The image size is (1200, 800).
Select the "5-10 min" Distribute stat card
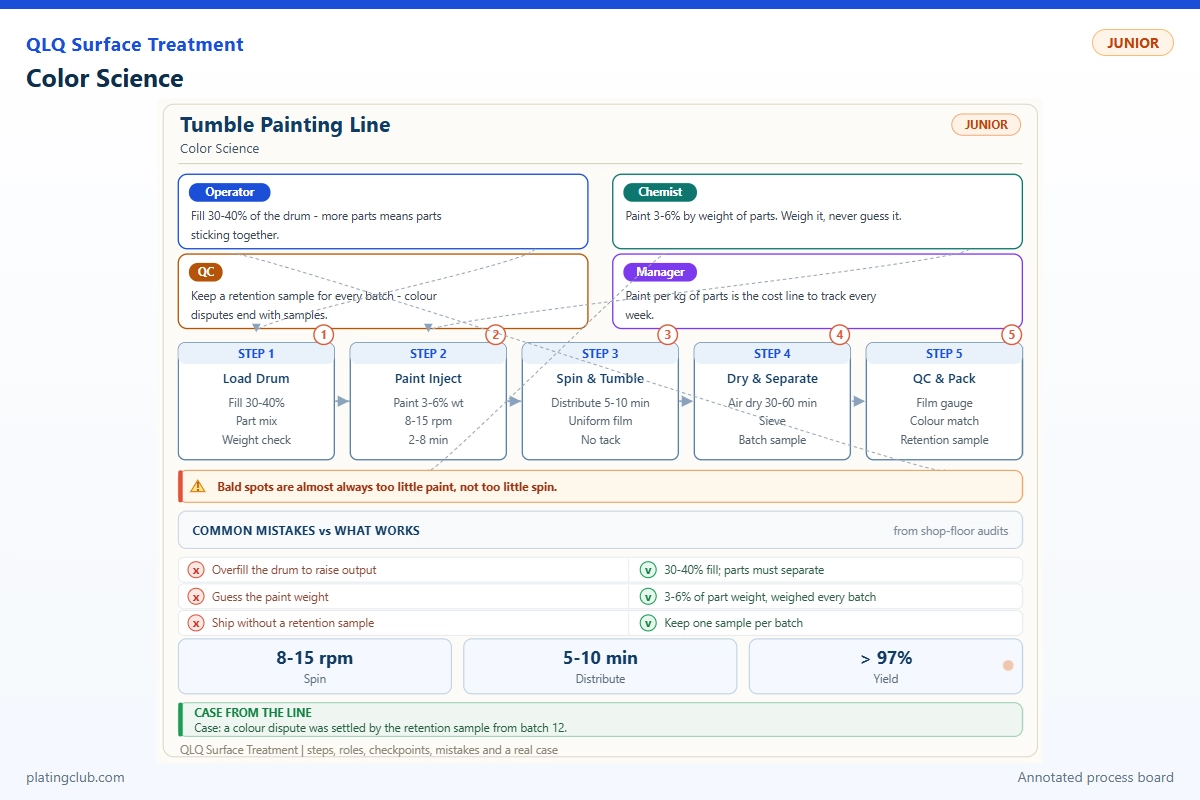pos(600,666)
